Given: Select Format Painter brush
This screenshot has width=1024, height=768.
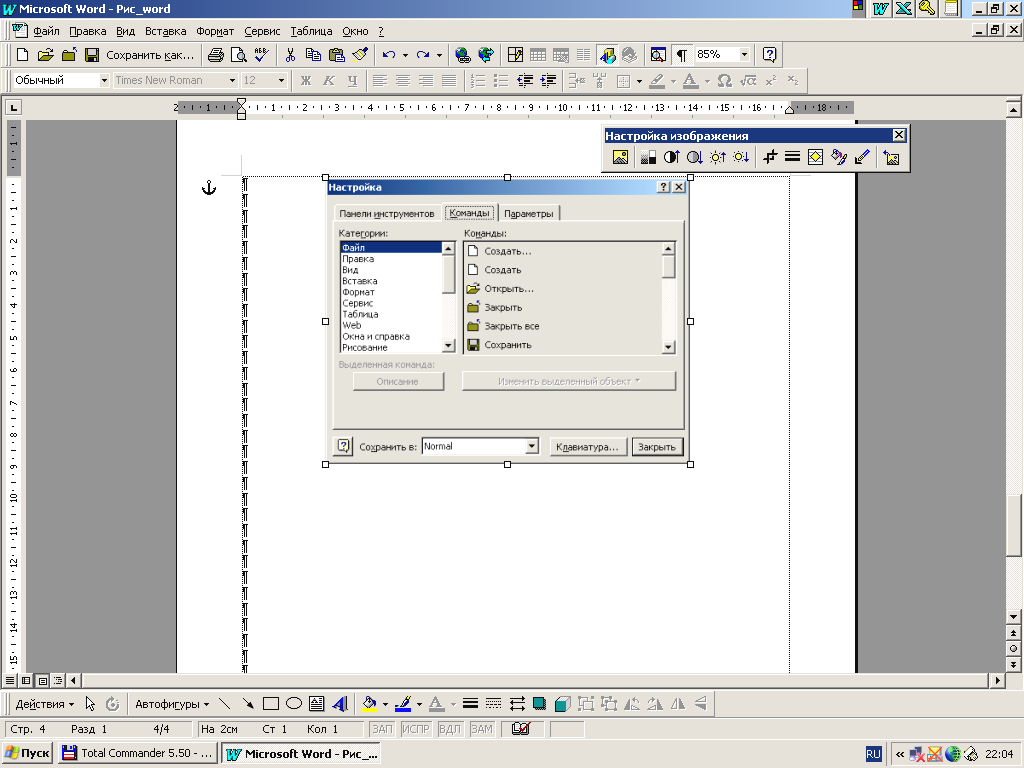Looking at the screenshot, I should pyautogui.click(x=360, y=55).
